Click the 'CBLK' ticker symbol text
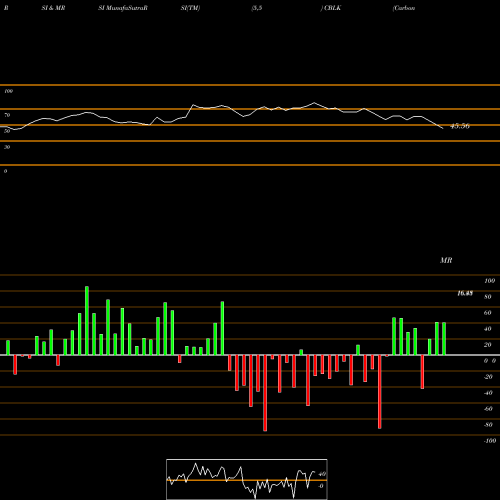The width and height of the screenshot is (500, 500). [x=332, y=8]
